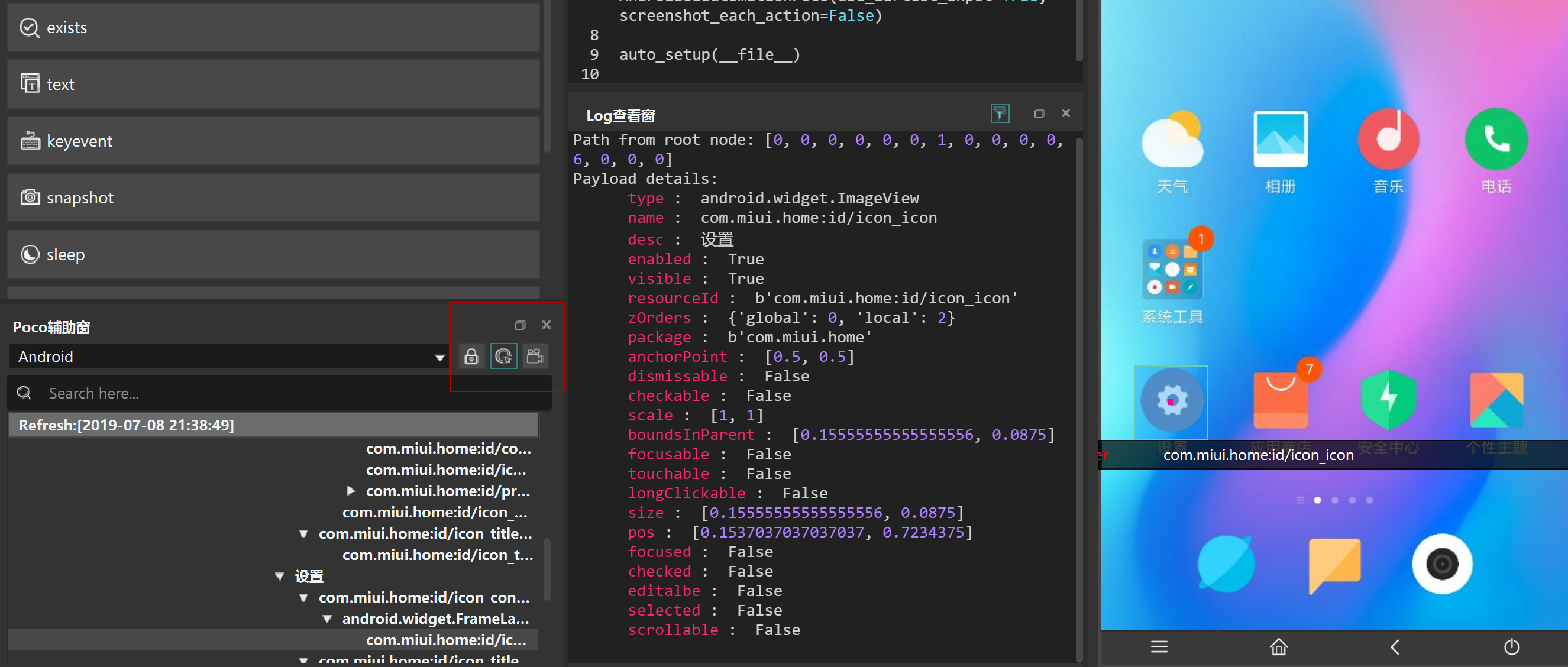This screenshot has height=667, width=1568.
Task: Add a sleep command
Action: 273,254
